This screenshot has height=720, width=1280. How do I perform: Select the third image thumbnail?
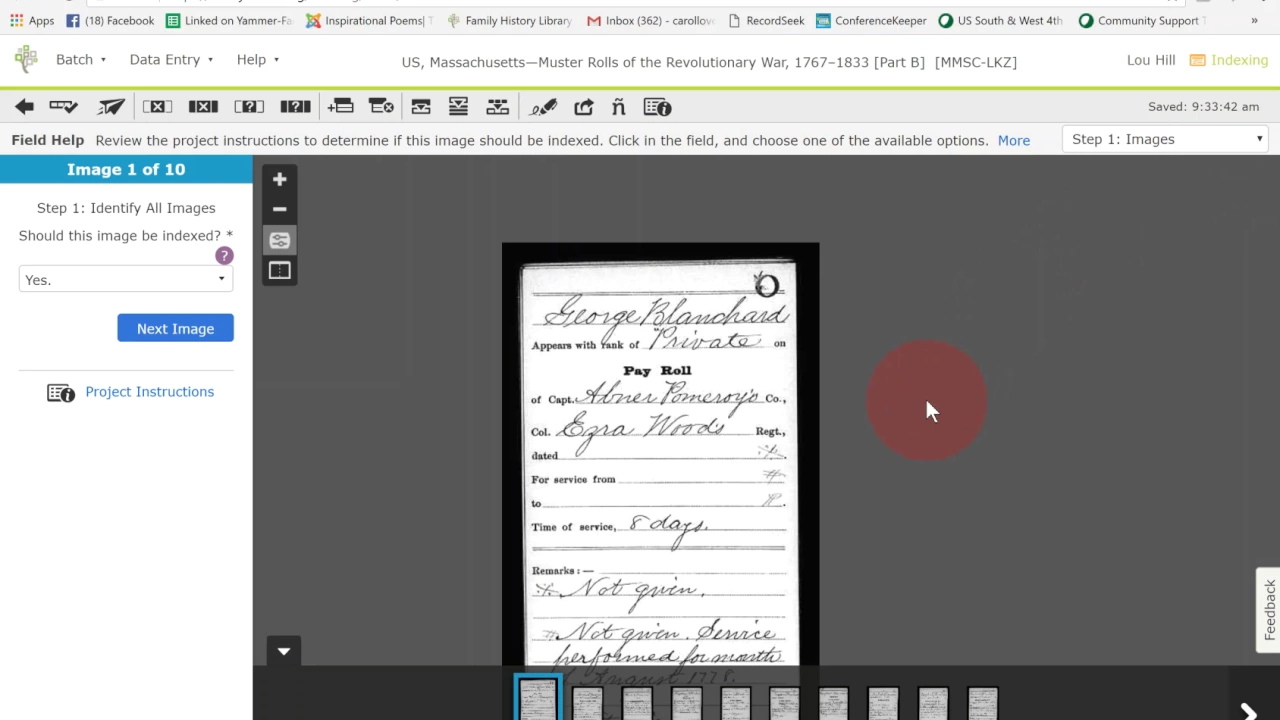click(x=637, y=702)
